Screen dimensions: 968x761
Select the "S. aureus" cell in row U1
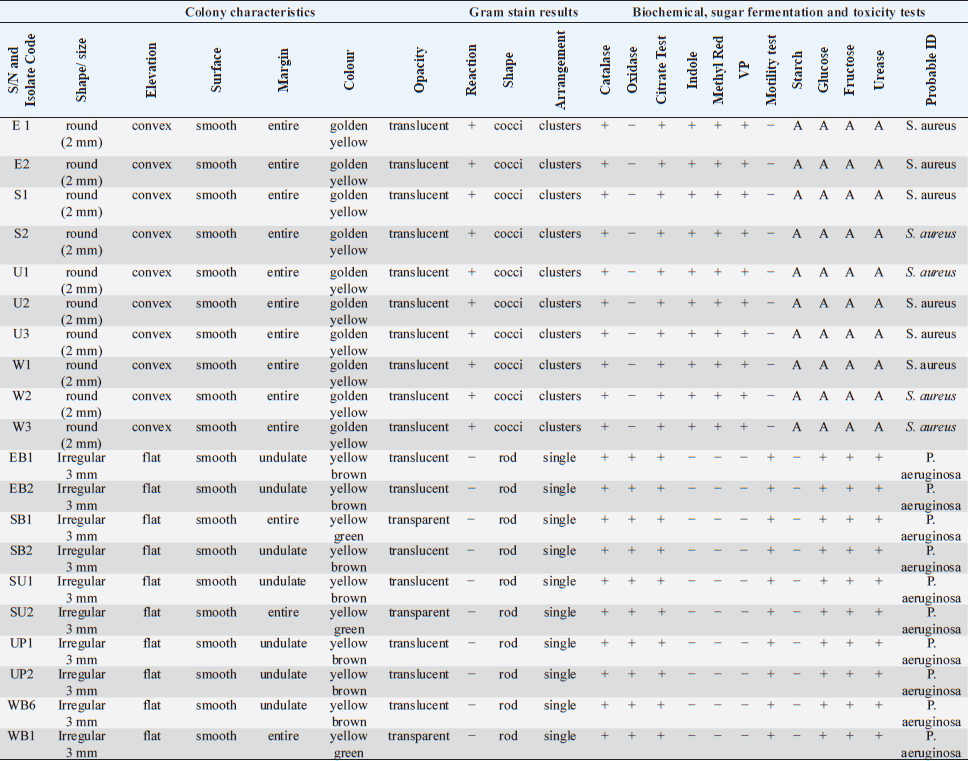[931, 272]
